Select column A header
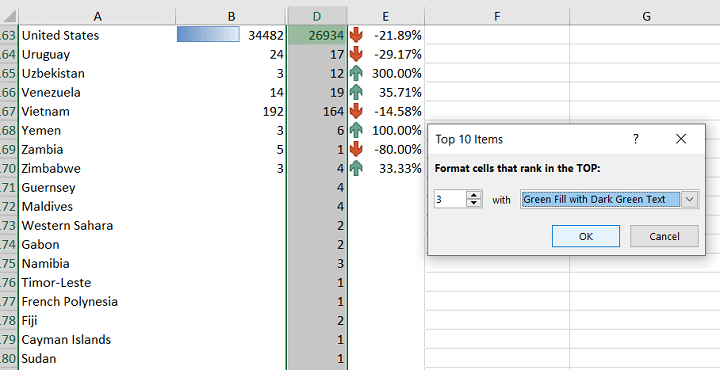The image size is (720, 370). point(97,17)
